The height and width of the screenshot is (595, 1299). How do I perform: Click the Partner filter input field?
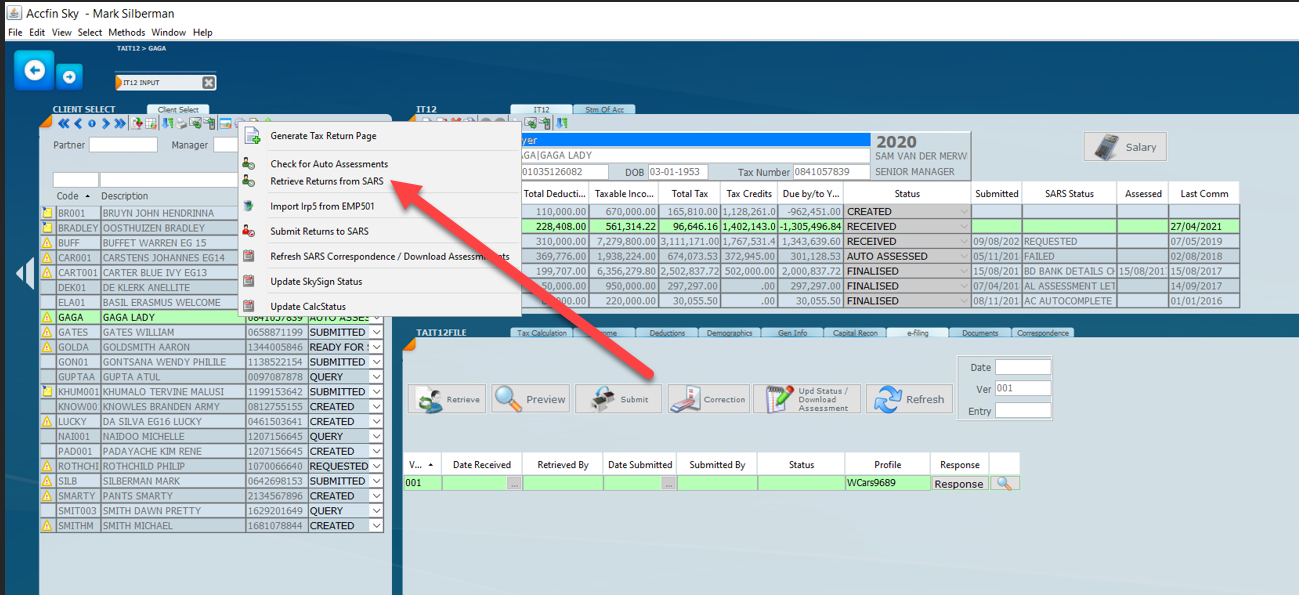coord(123,145)
